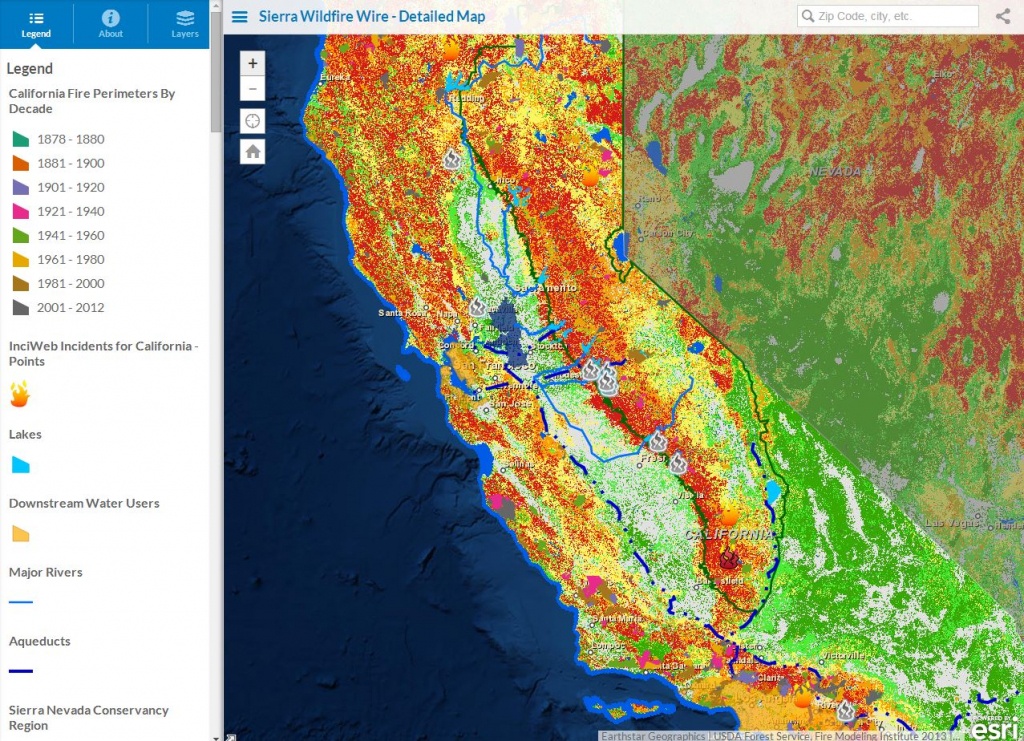
Task: Click the Sierra Wildfire Wire title
Action: [371, 17]
